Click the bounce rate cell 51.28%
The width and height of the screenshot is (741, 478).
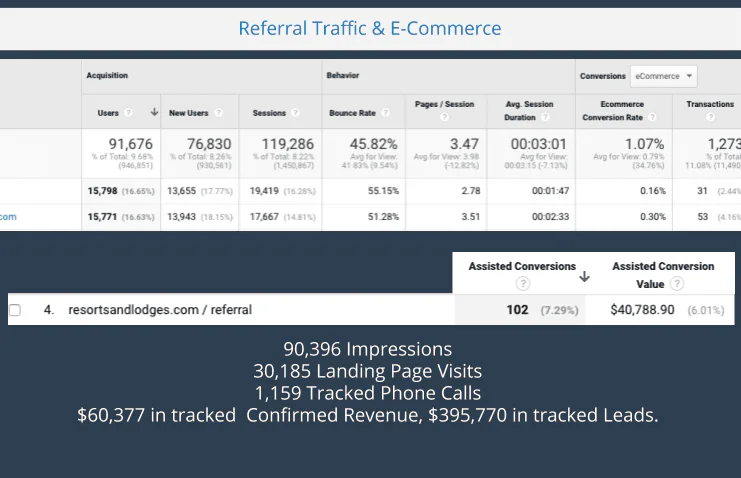coord(383,217)
